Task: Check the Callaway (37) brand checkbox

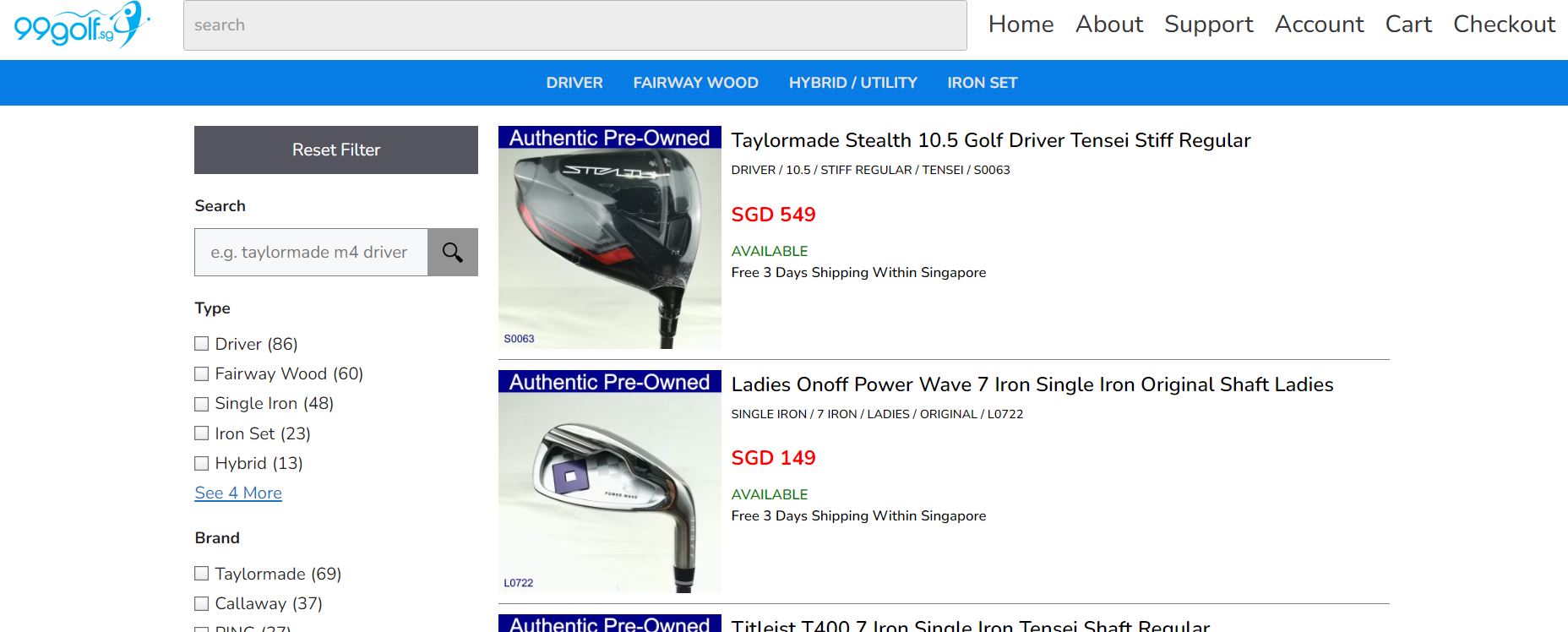Action: pos(201,603)
